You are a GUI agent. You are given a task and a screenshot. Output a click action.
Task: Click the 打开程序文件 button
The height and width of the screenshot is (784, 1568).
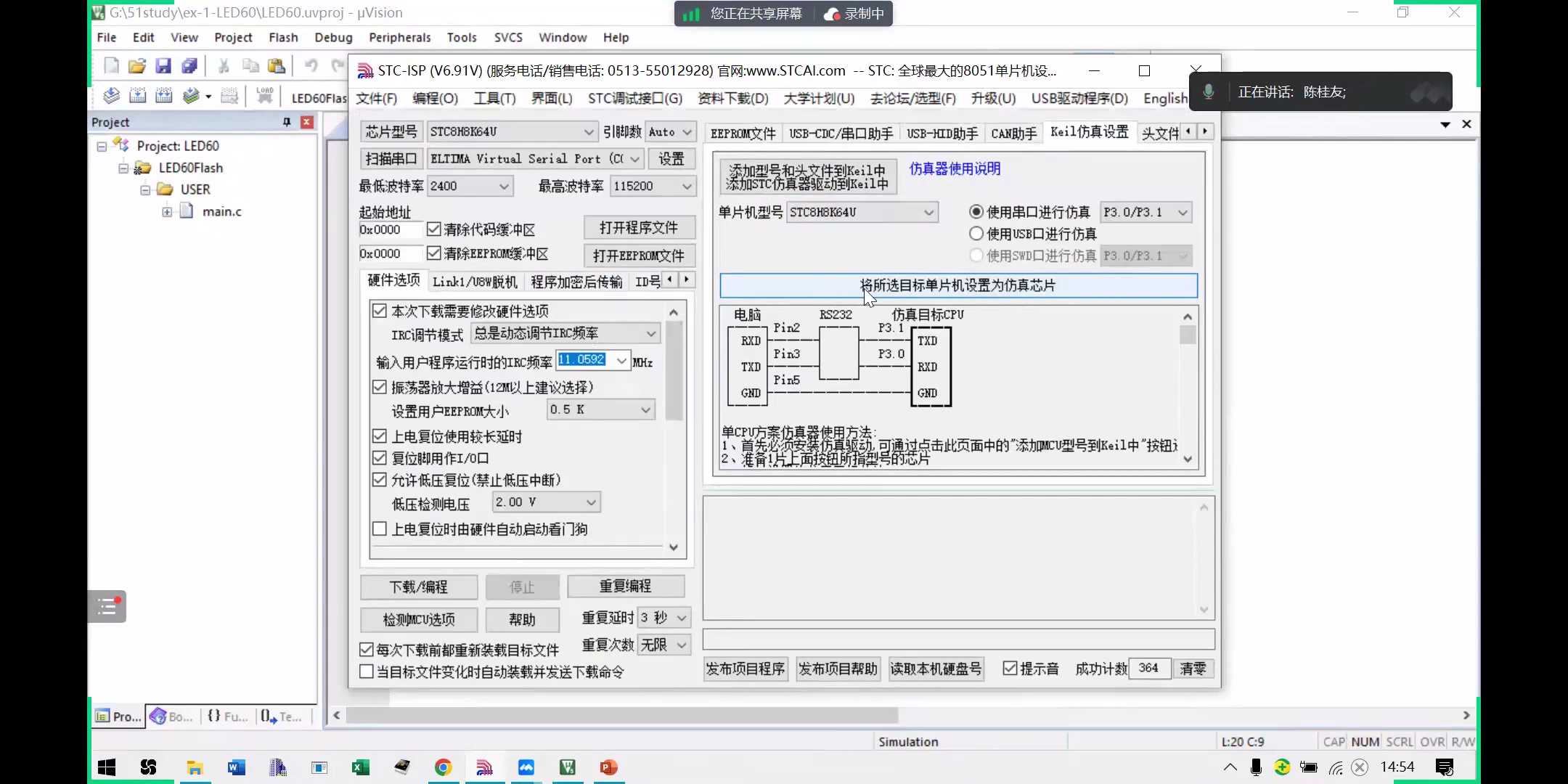coord(639,228)
